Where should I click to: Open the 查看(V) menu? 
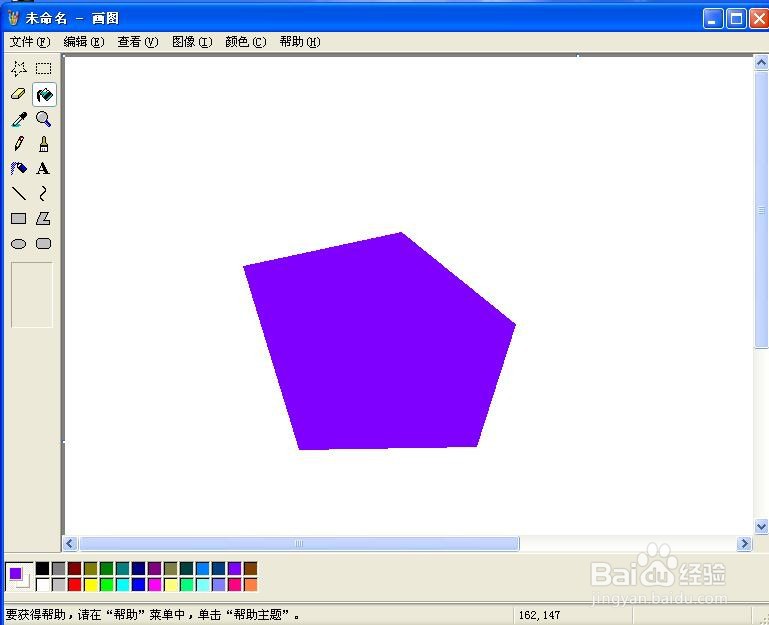(x=138, y=42)
